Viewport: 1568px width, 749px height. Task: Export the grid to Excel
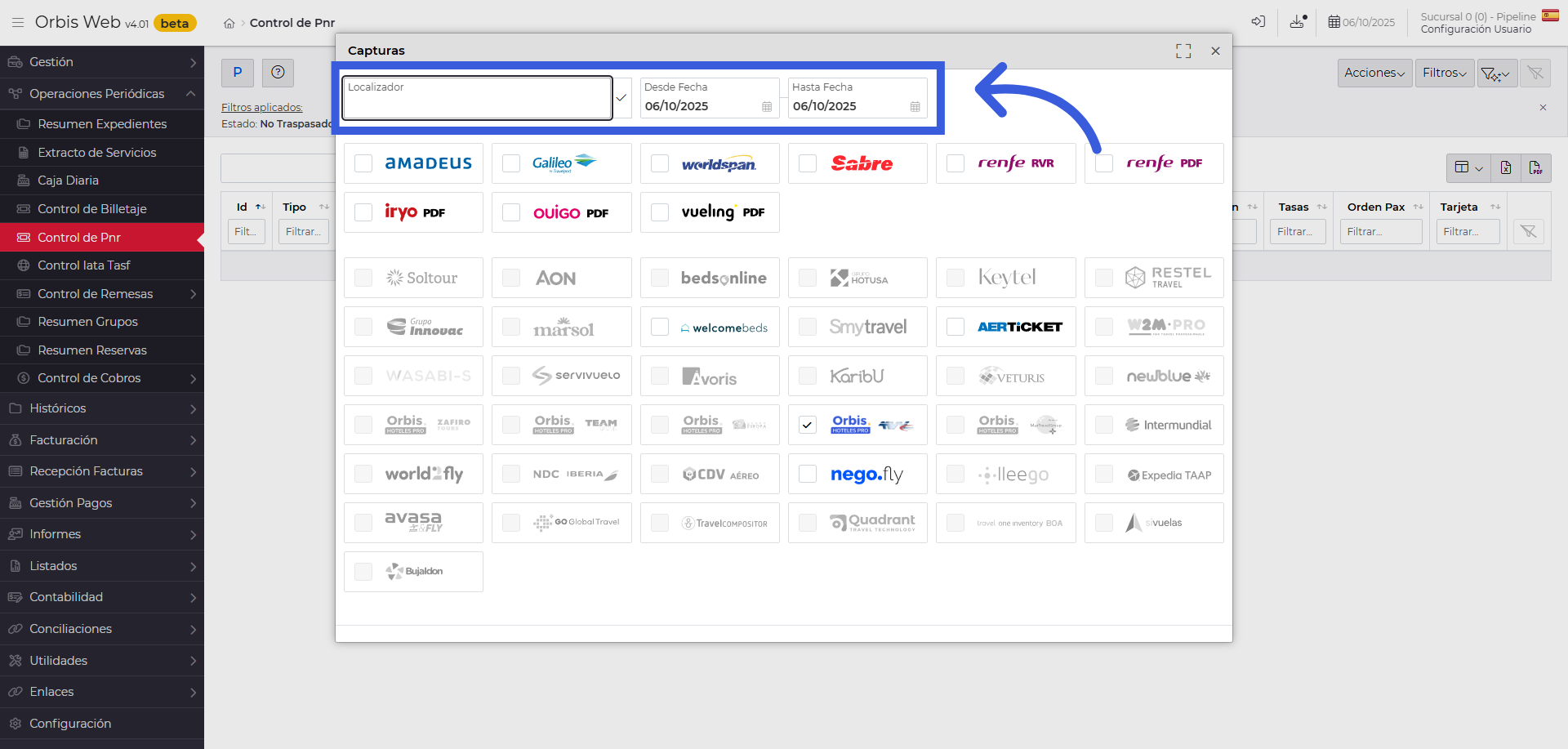click(1506, 168)
